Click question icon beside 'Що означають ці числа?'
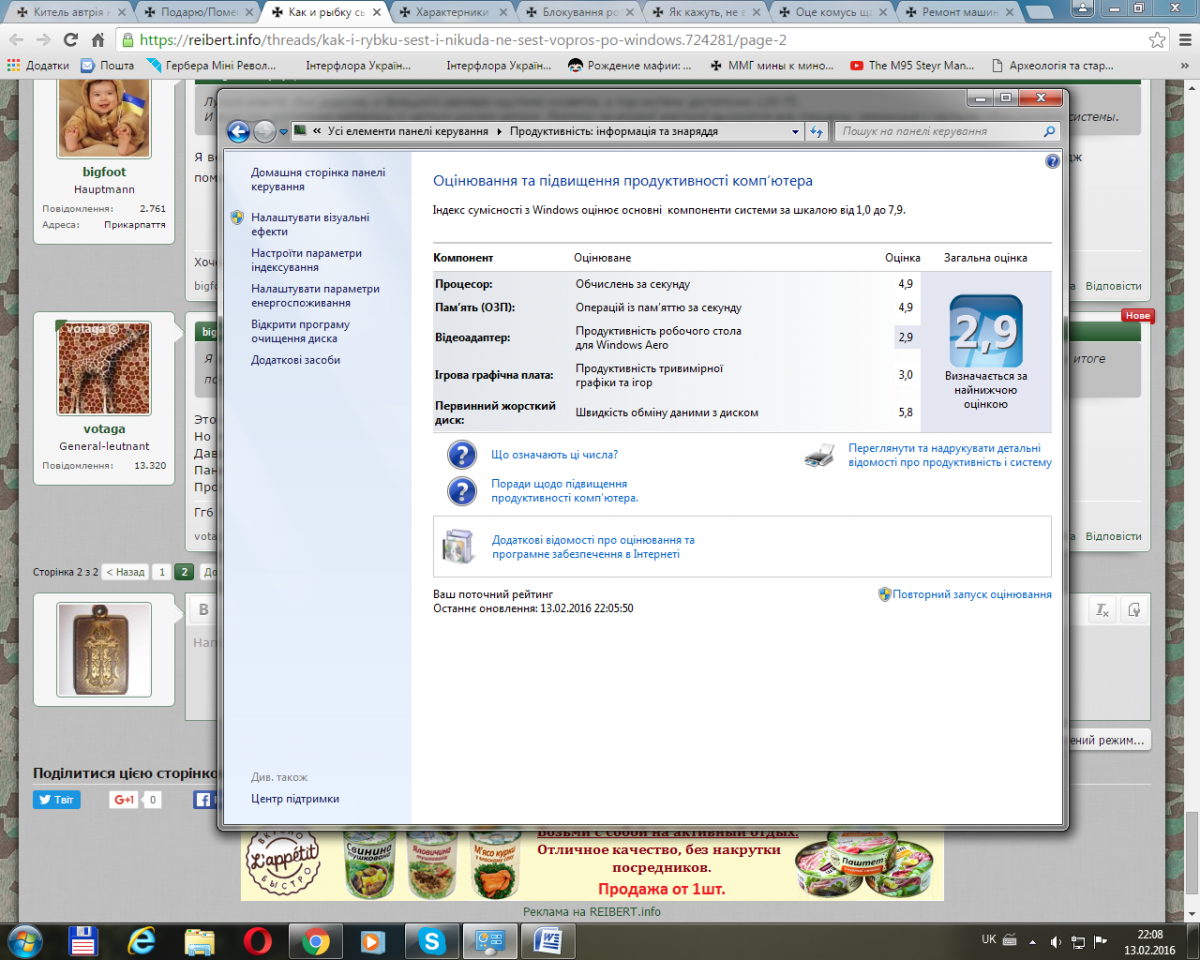 [x=461, y=455]
